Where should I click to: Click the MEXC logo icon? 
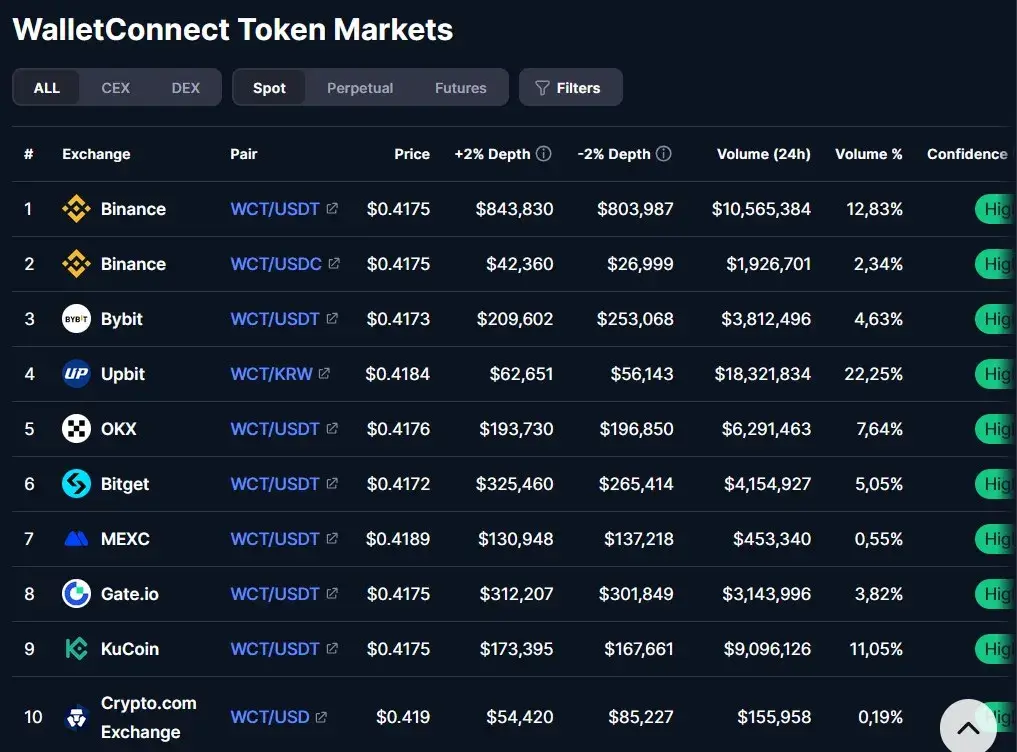point(77,539)
